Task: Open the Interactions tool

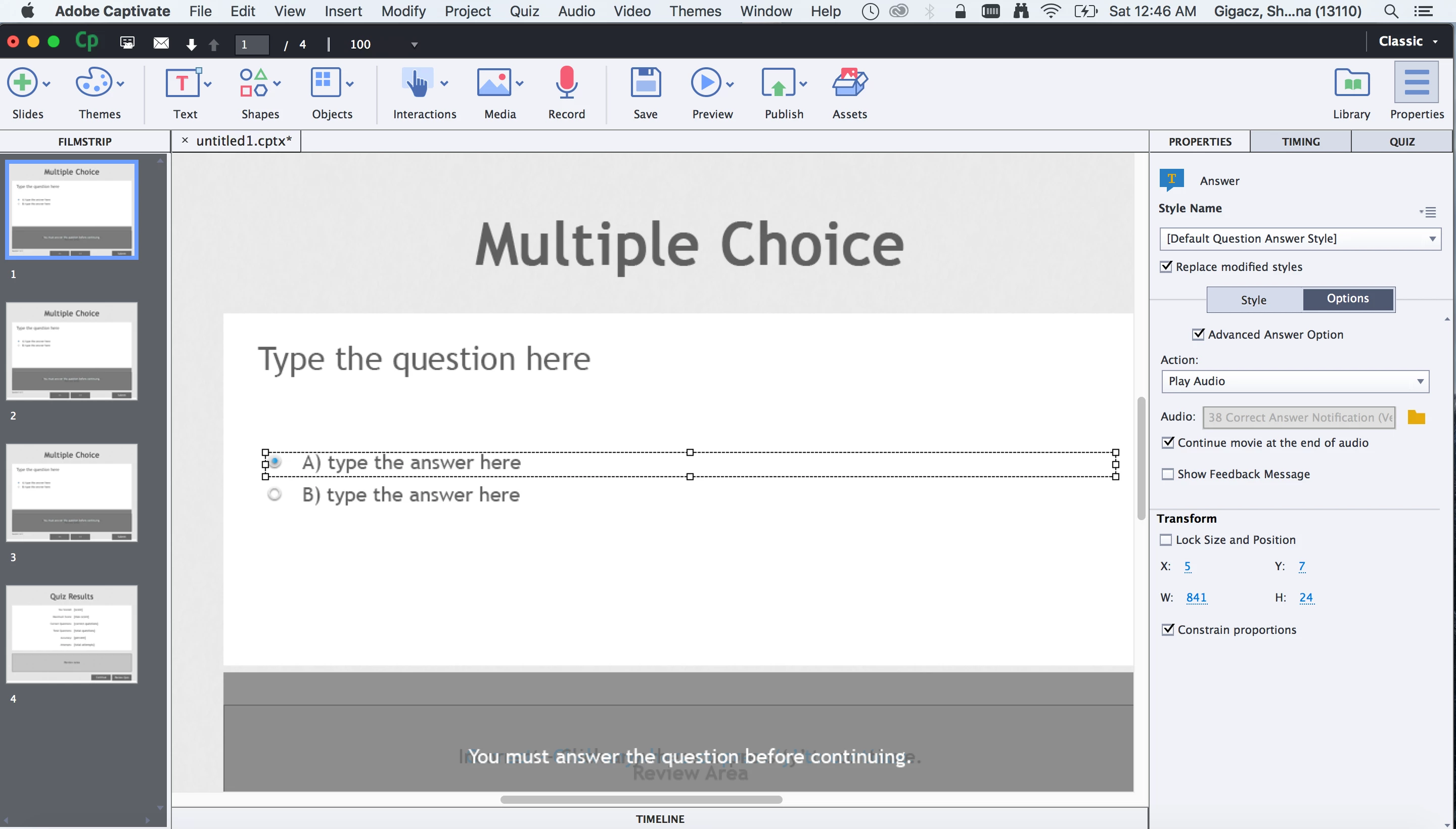Action: 418,84
